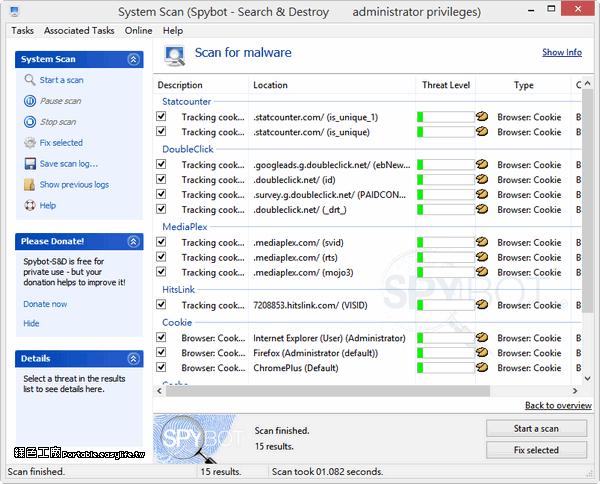Screen dimensions: 600x484
Task: Click cookie icon for ChromePlus row
Action: coord(482,367)
